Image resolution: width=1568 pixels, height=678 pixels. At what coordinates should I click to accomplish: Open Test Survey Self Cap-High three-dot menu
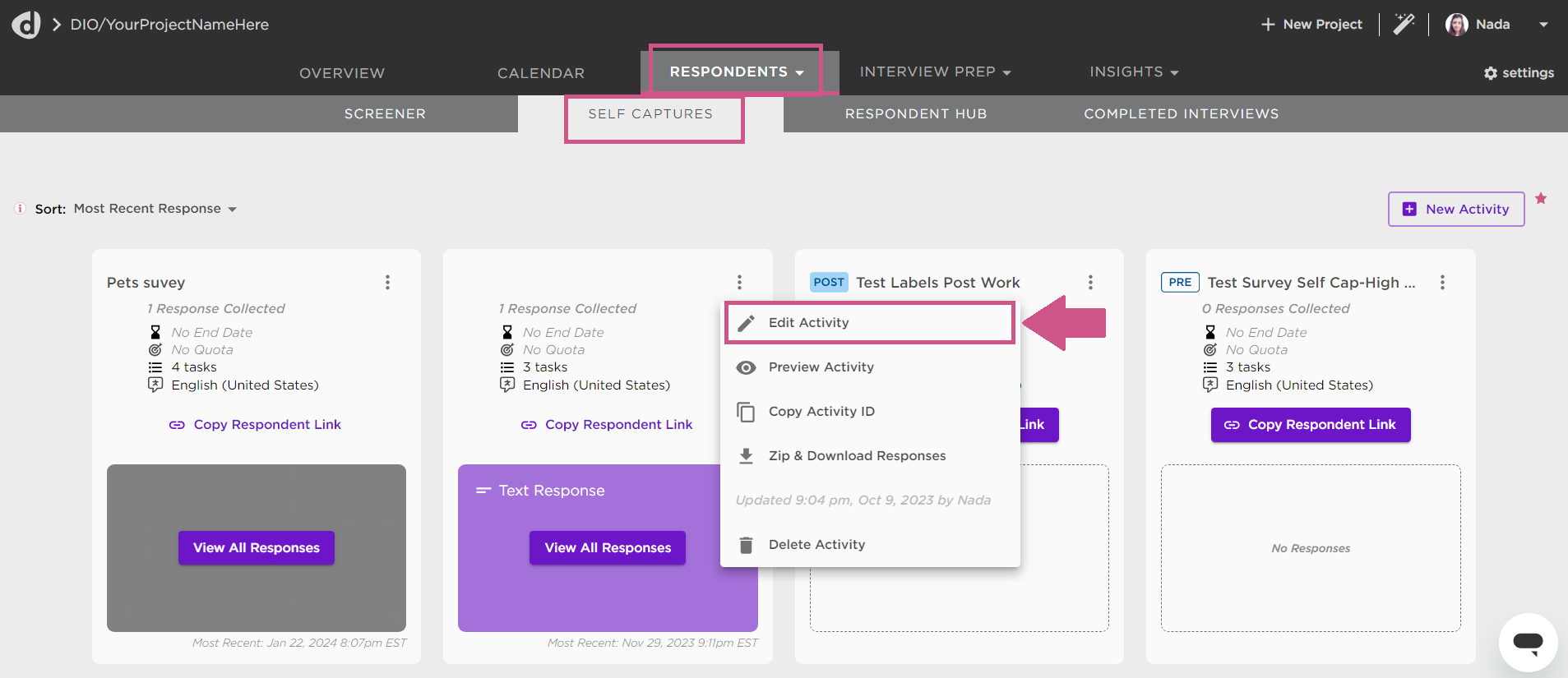1441,282
